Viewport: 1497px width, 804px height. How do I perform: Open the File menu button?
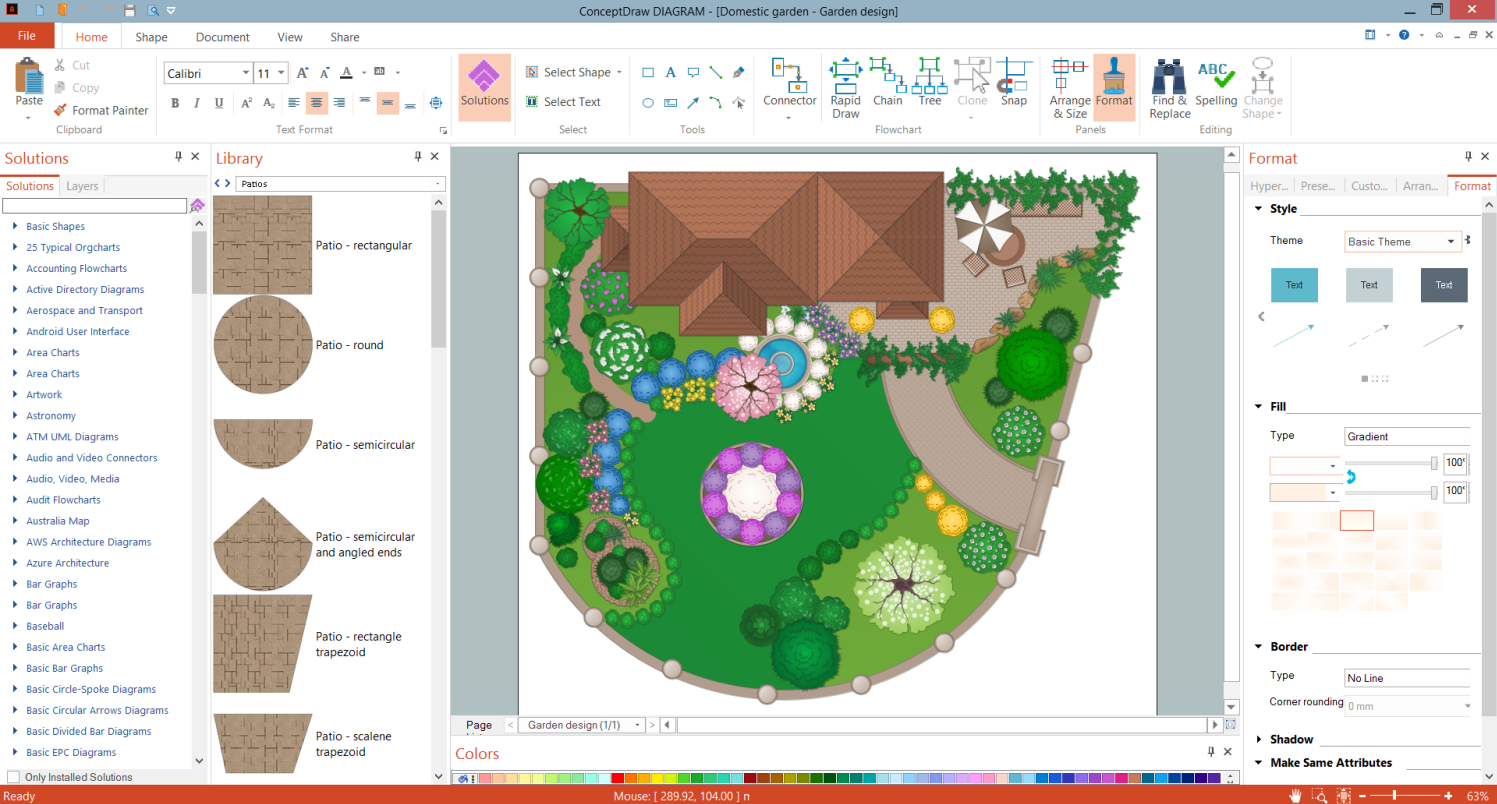tap(27, 36)
